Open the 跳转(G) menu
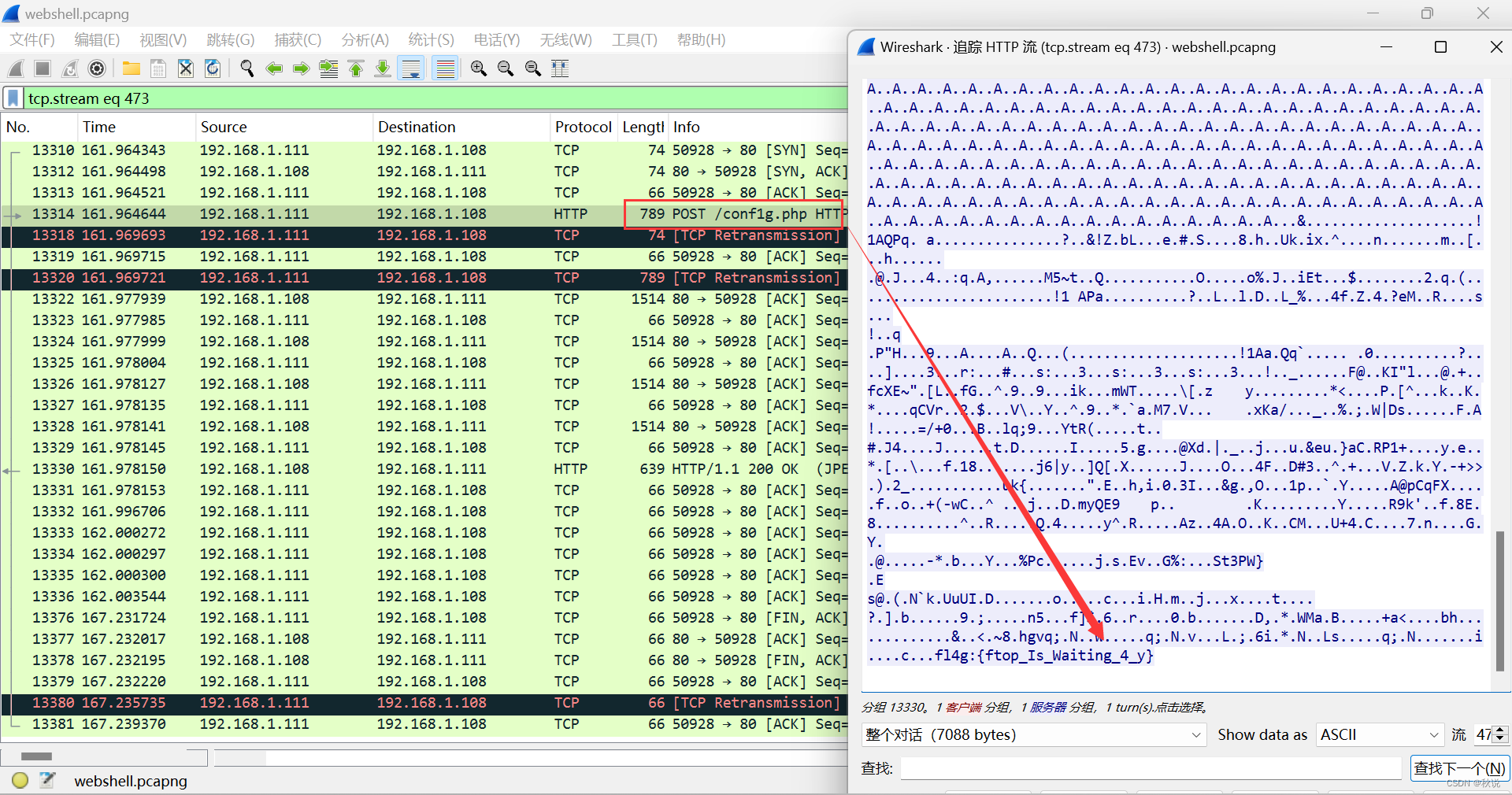 pos(231,39)
